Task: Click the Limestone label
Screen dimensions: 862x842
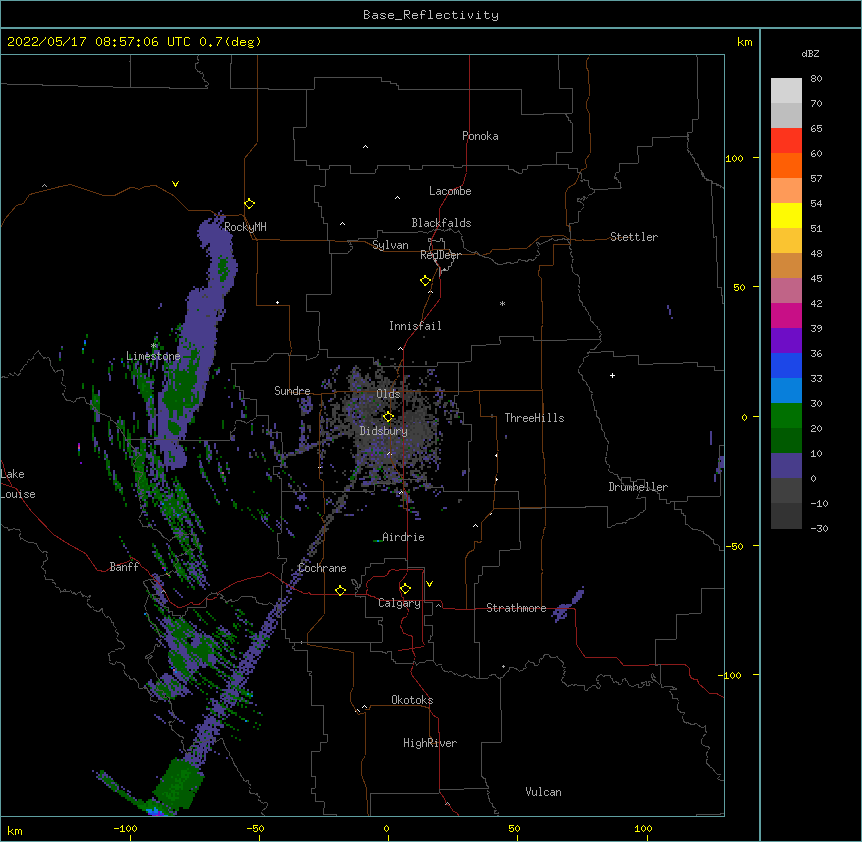Action: click(153, 356)
